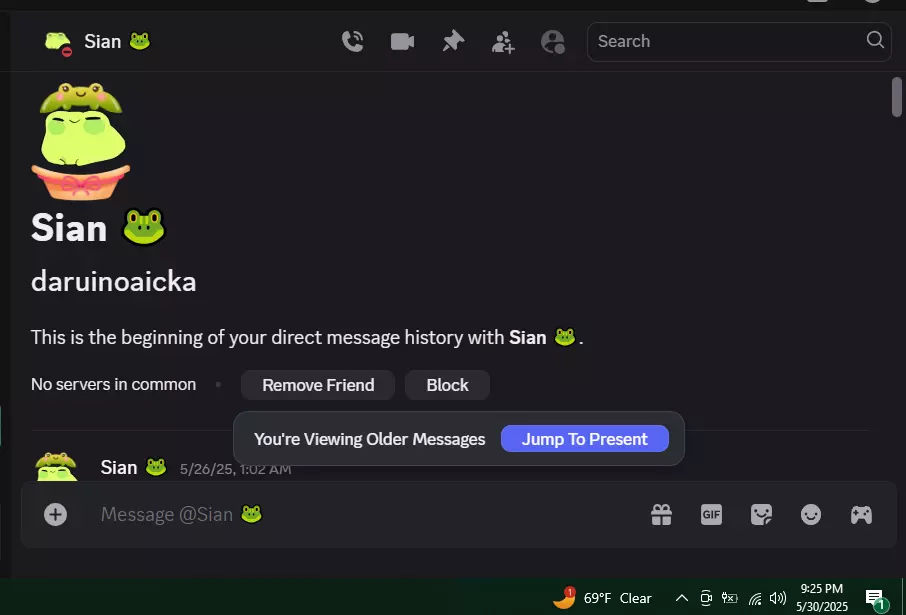Open pinned messages

(x=453, y=42)
